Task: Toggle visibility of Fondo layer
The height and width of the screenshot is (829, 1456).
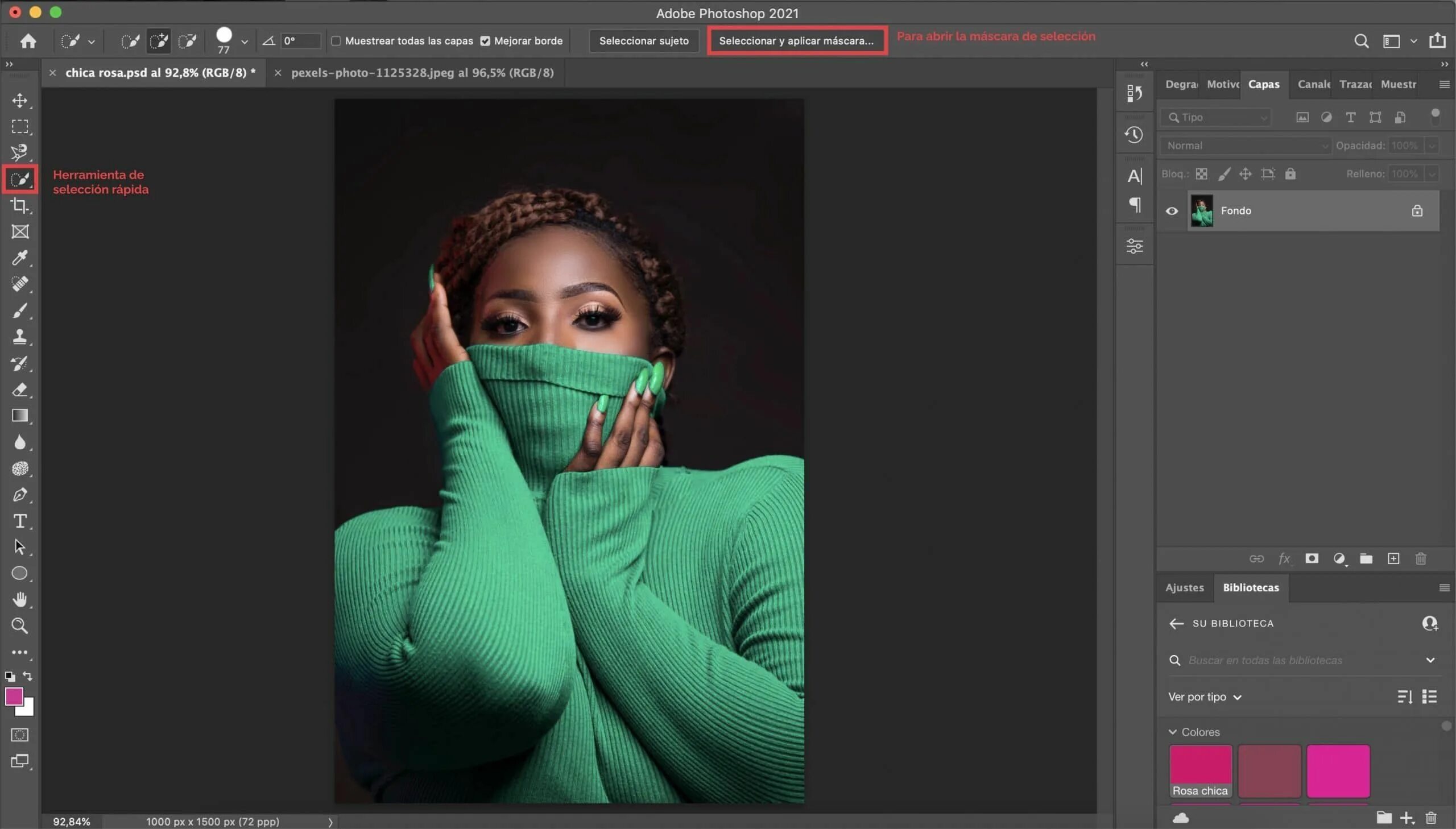Action: [x=1172, y=210]
